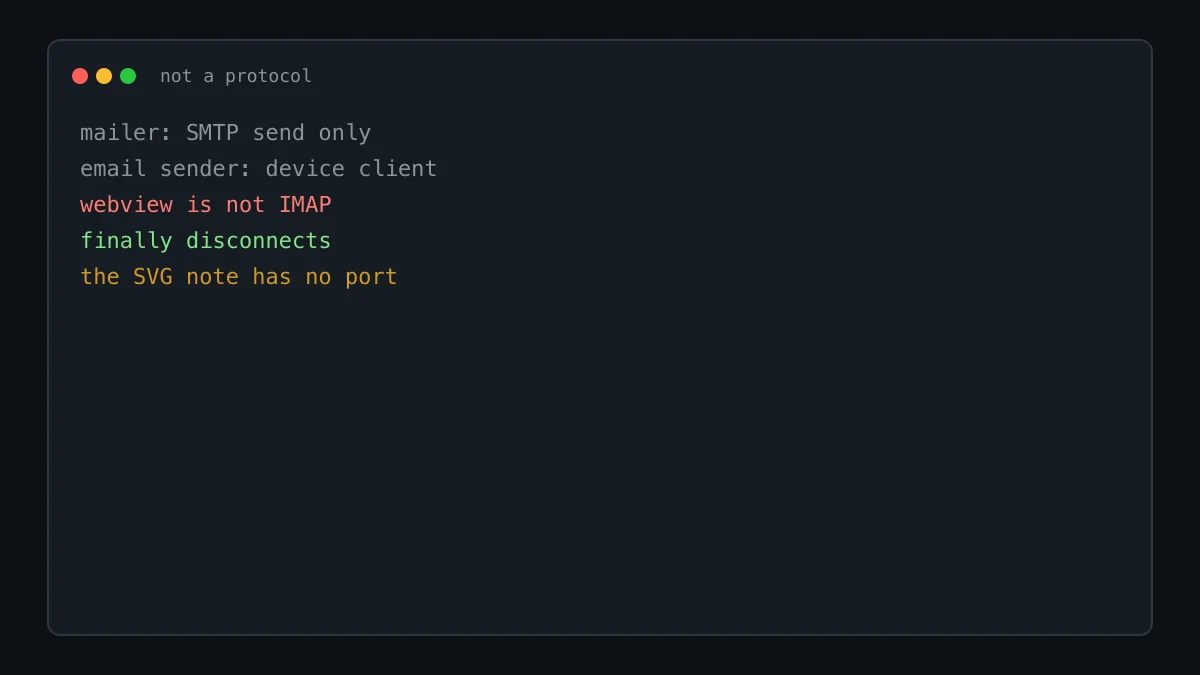Click the window title 'not a protocol'
1200x675 pixels.
click(236, 76)
